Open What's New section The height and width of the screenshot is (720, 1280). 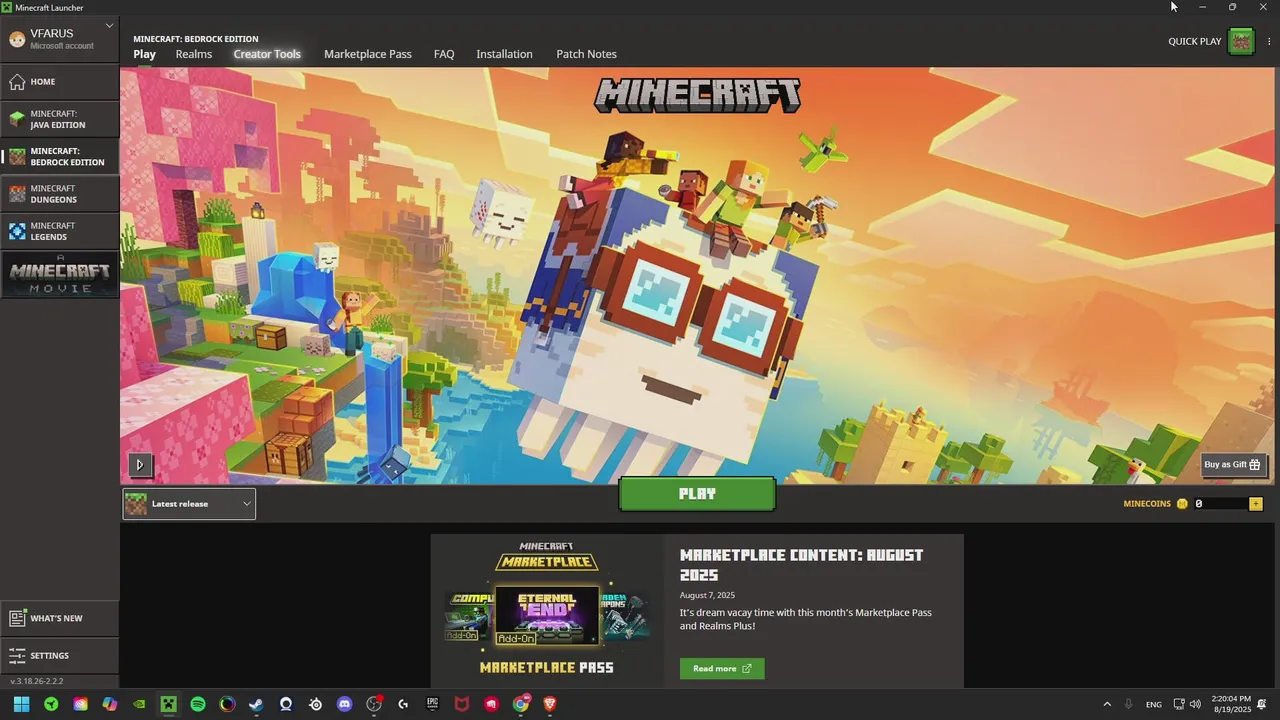click(x=60, y=618)
